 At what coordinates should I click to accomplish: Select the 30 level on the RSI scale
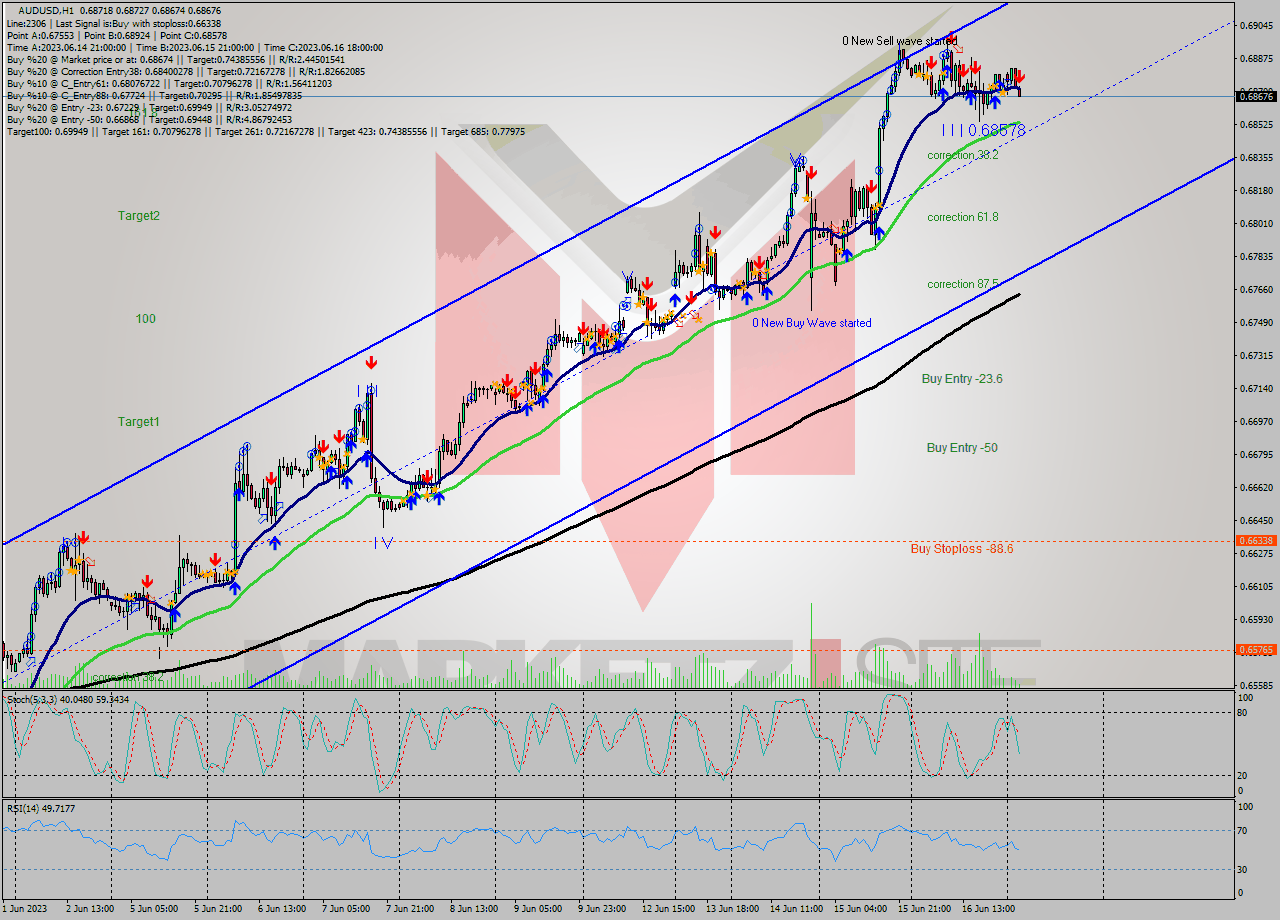[x=1243, y=869]
